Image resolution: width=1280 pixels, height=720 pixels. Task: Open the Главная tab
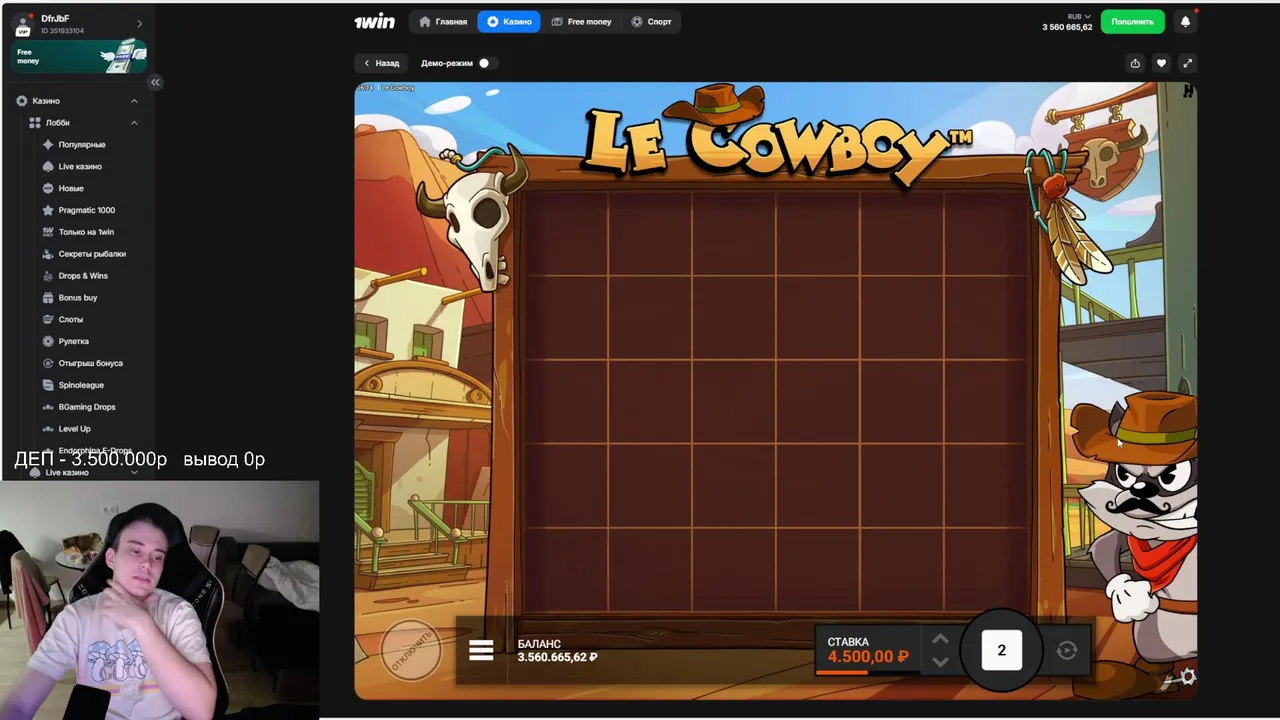click(444, 21)
